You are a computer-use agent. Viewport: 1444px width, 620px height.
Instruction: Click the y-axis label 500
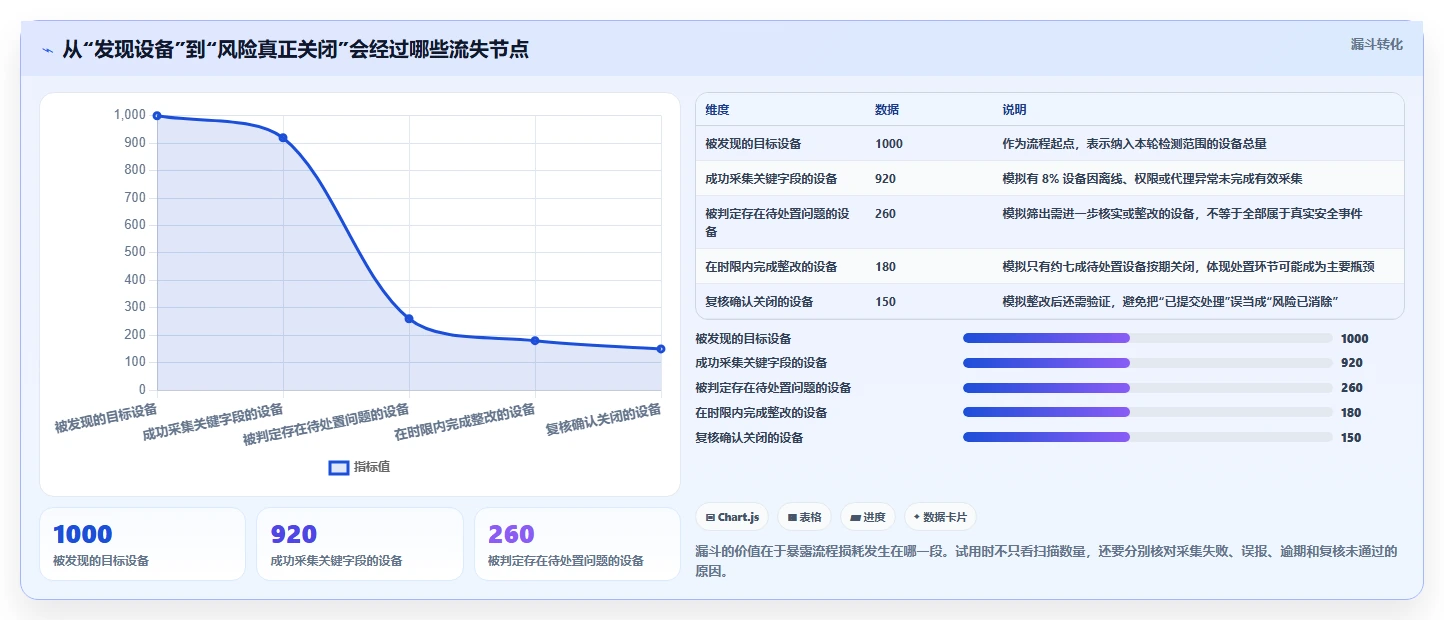click(x=135, y=252)
